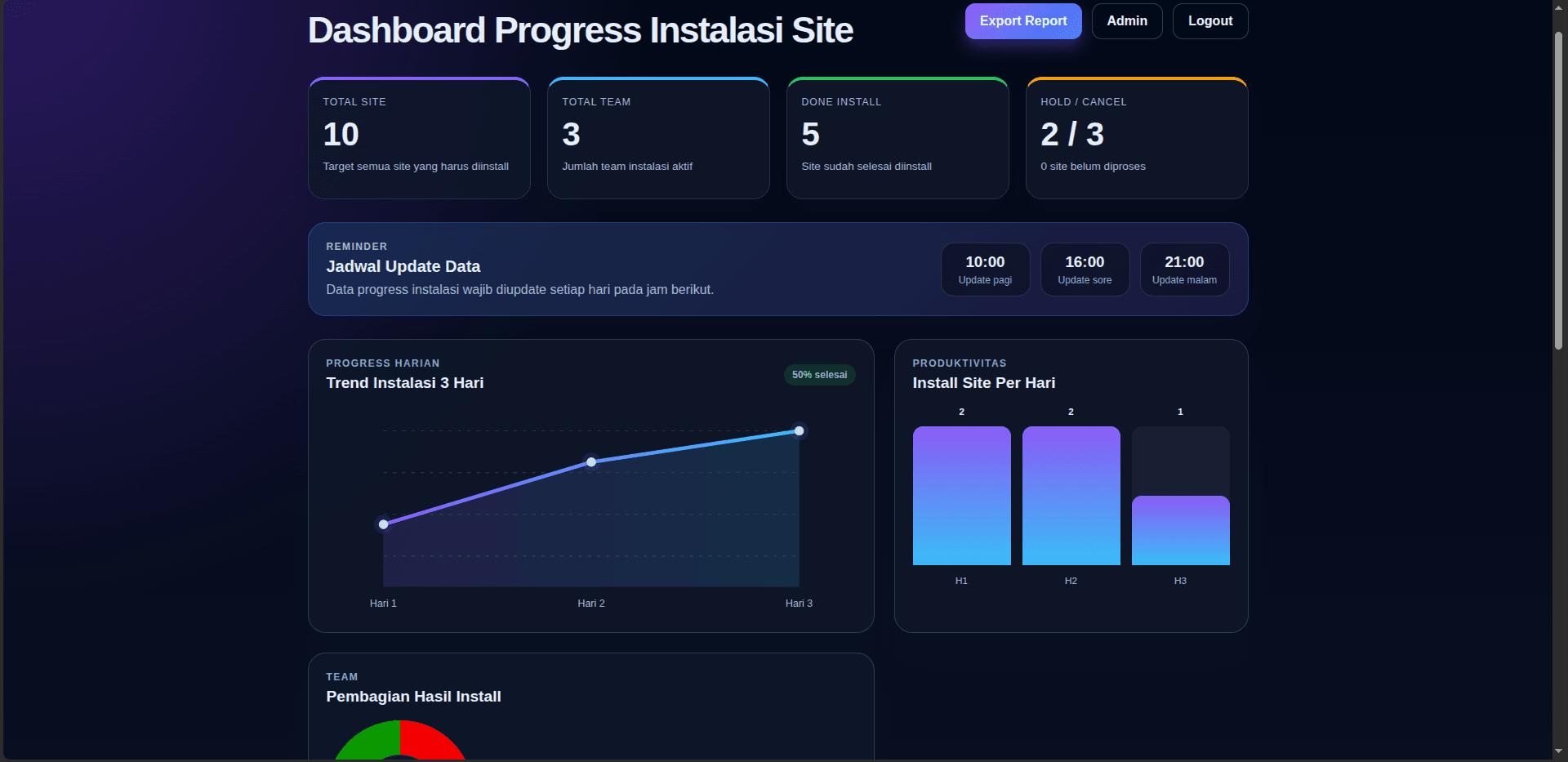Screen dimensions: 1568x762
Task: Click the green segment of the team pie chart
Action: (372, 742)
